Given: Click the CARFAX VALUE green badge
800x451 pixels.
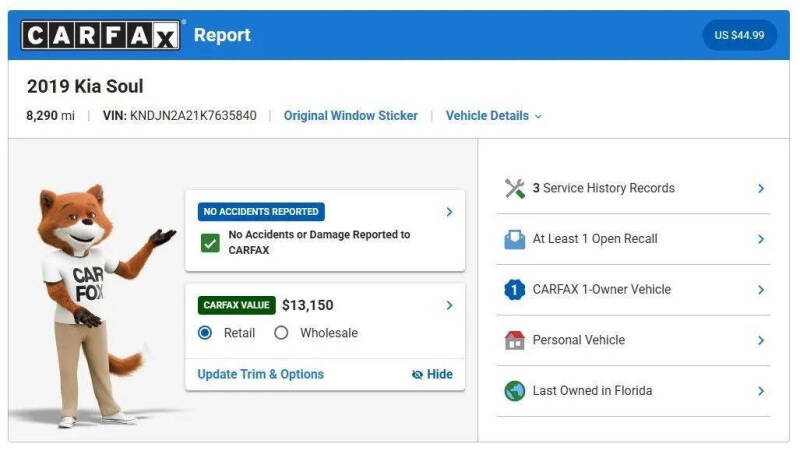Looking at the screenshot, I should click(236, 305).
